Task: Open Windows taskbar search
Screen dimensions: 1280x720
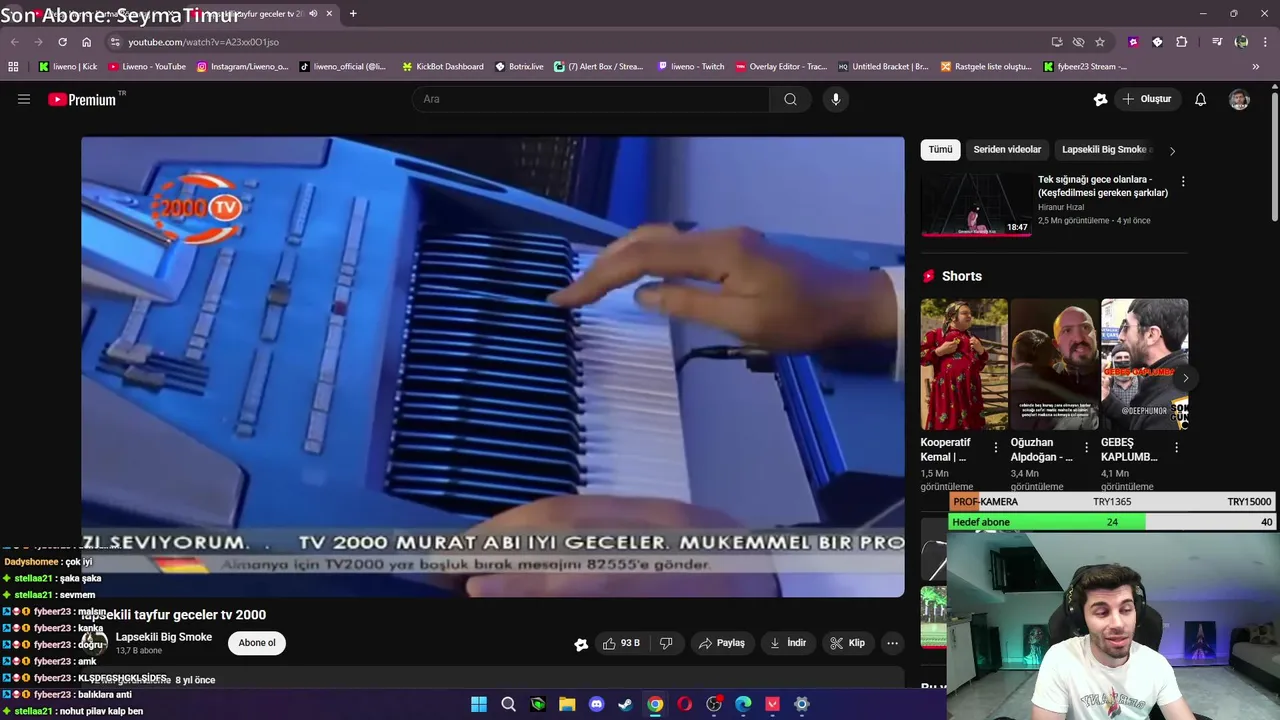Action: pos(508,704)
